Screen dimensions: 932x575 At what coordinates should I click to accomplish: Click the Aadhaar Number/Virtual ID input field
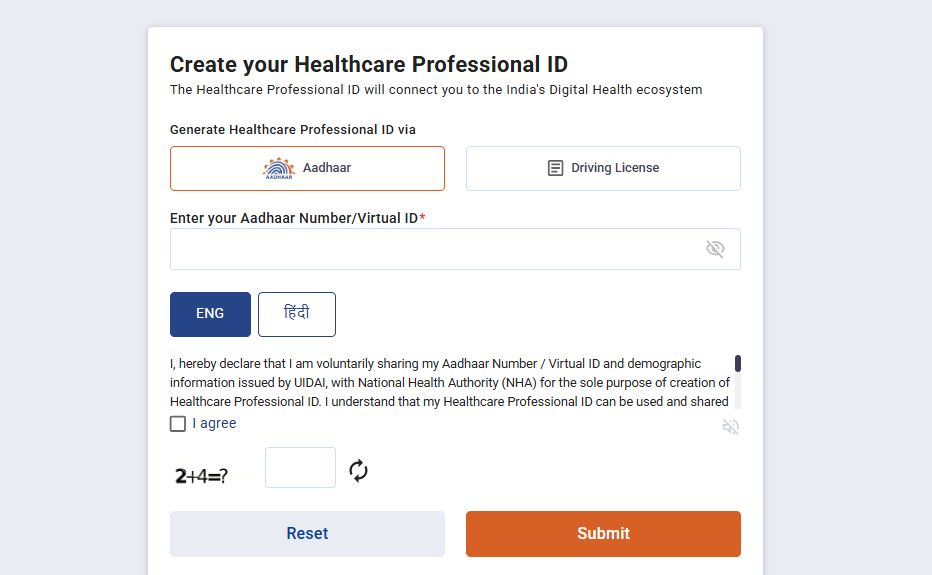455,249
